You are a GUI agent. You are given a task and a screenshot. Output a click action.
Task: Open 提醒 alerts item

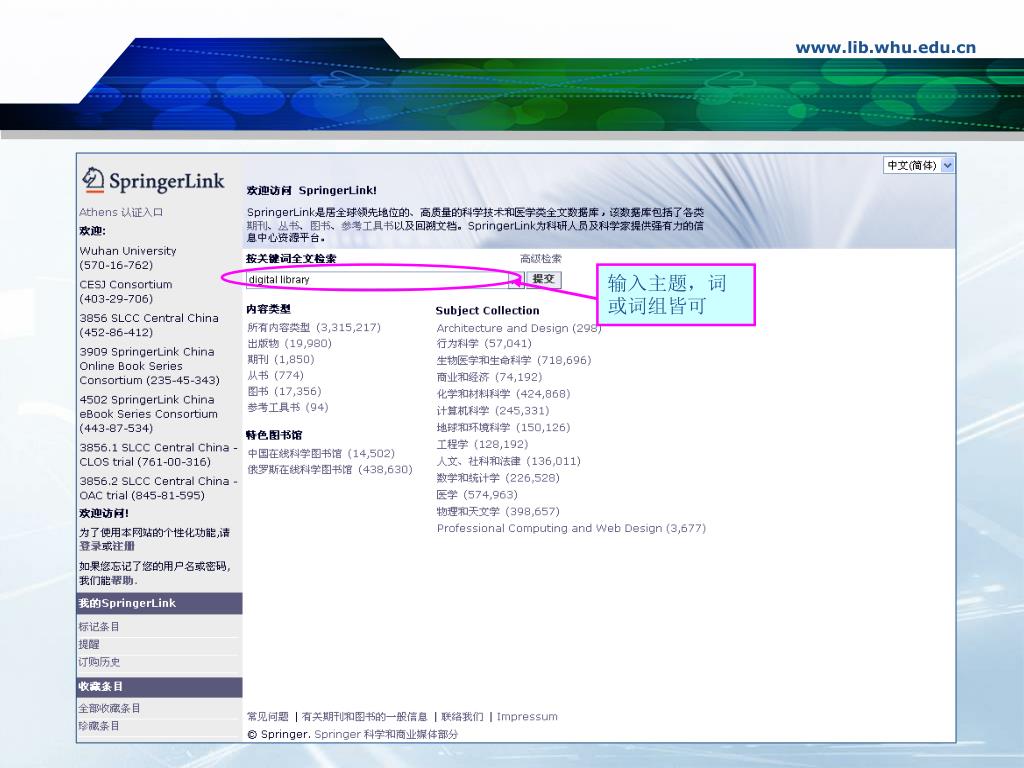[x=89, y=645]
